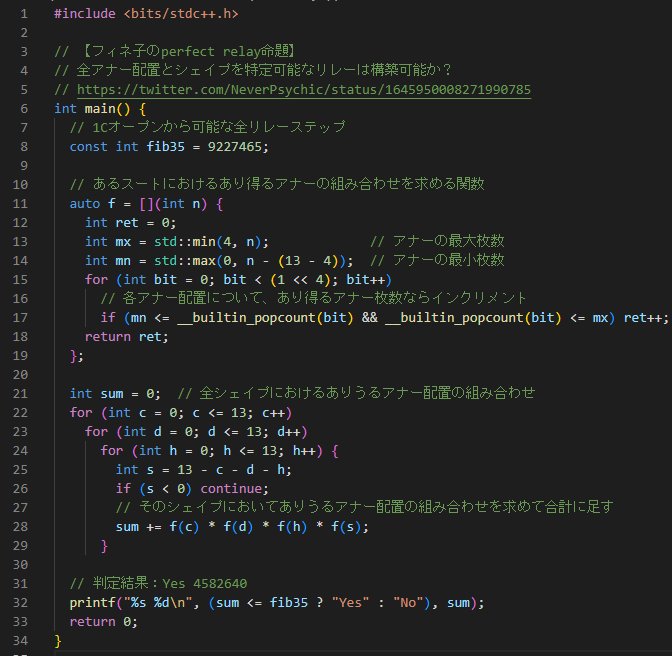Click line number 28 in gutter
Viewport: 672px width, 656px height.
pyautogui.click(x=20, y=527)
